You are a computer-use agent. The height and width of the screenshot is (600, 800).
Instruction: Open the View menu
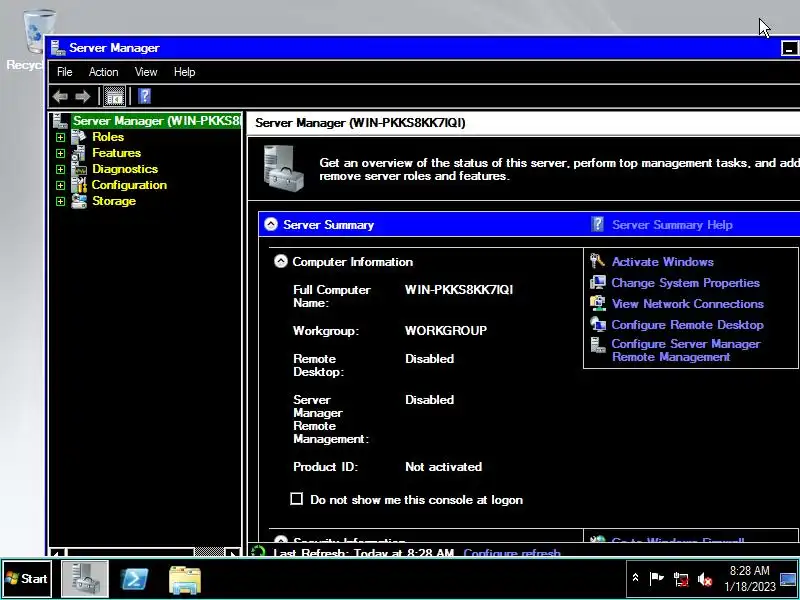[146, 72]
